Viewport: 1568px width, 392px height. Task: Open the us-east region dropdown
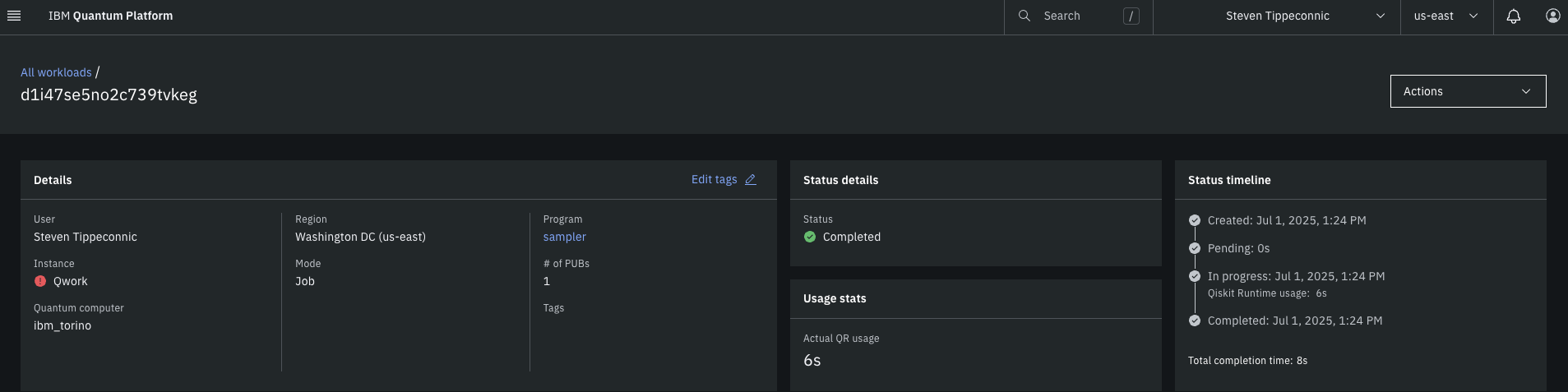pos(1447,16)
